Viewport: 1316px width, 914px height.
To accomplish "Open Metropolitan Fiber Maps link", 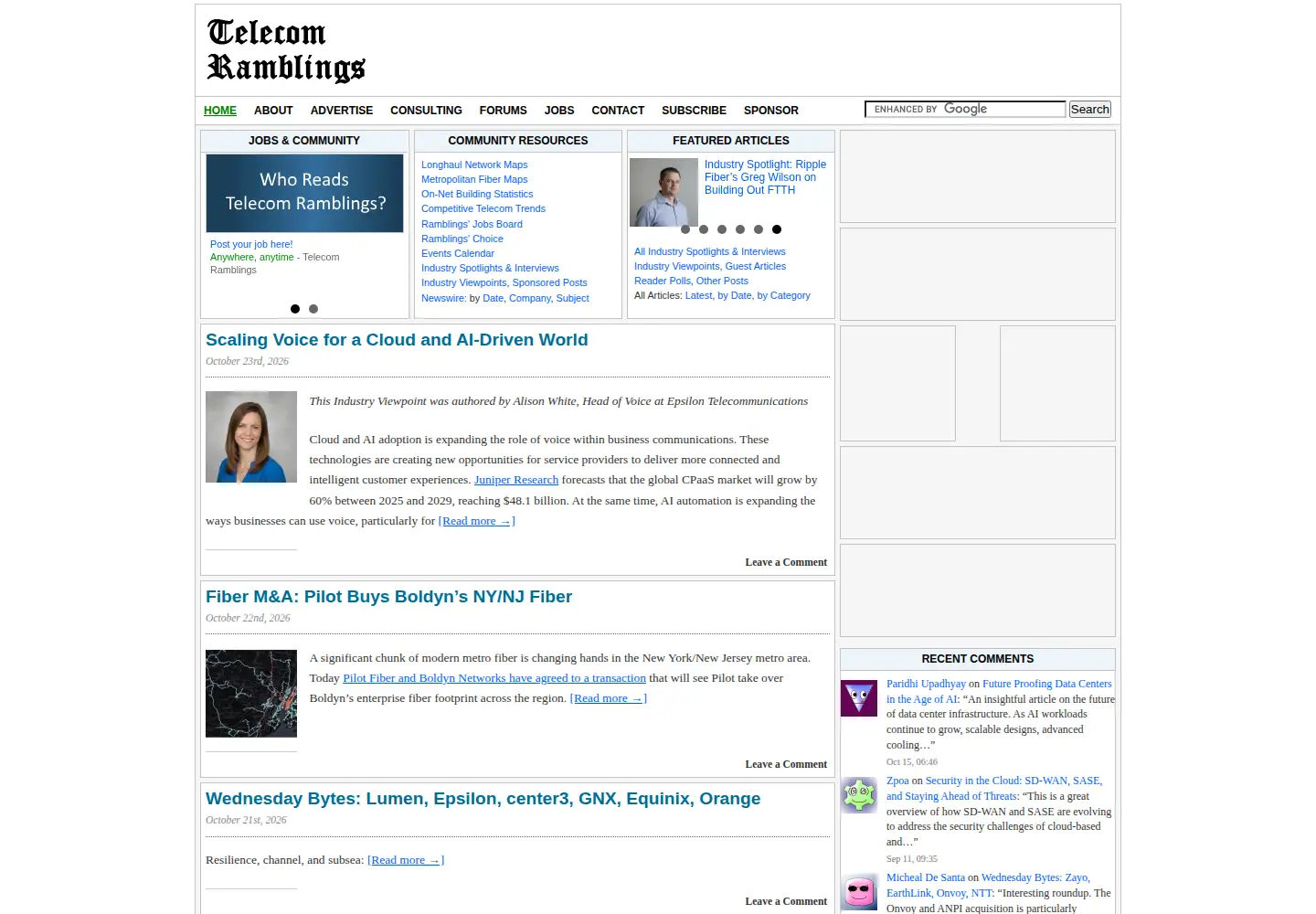I will coord(474,179).
